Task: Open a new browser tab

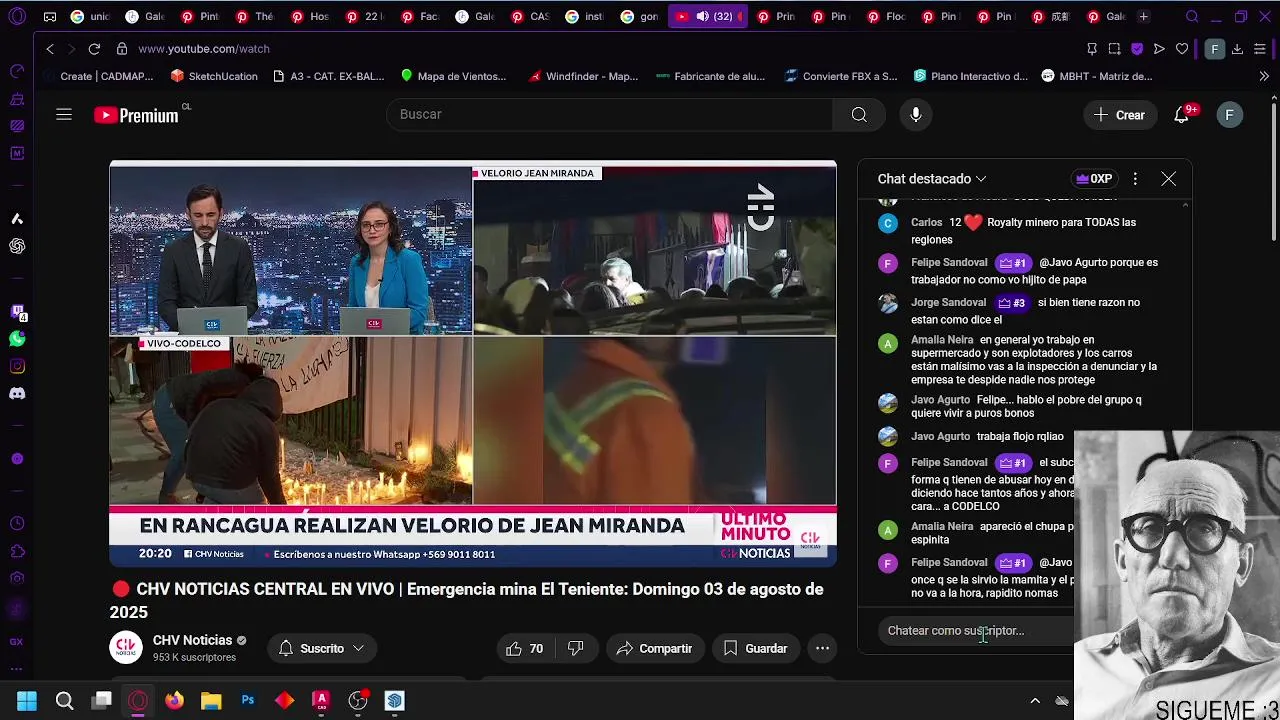Action: (x=1143, y=16)
